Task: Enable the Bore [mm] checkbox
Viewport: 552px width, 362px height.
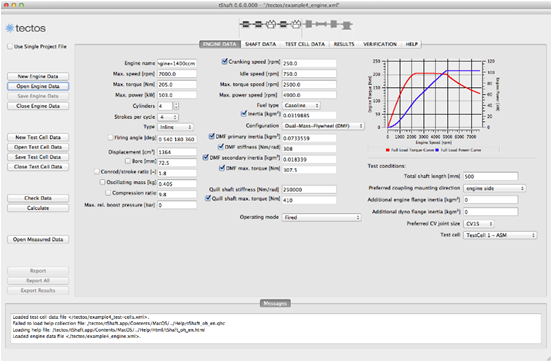Action: (128, 161)
